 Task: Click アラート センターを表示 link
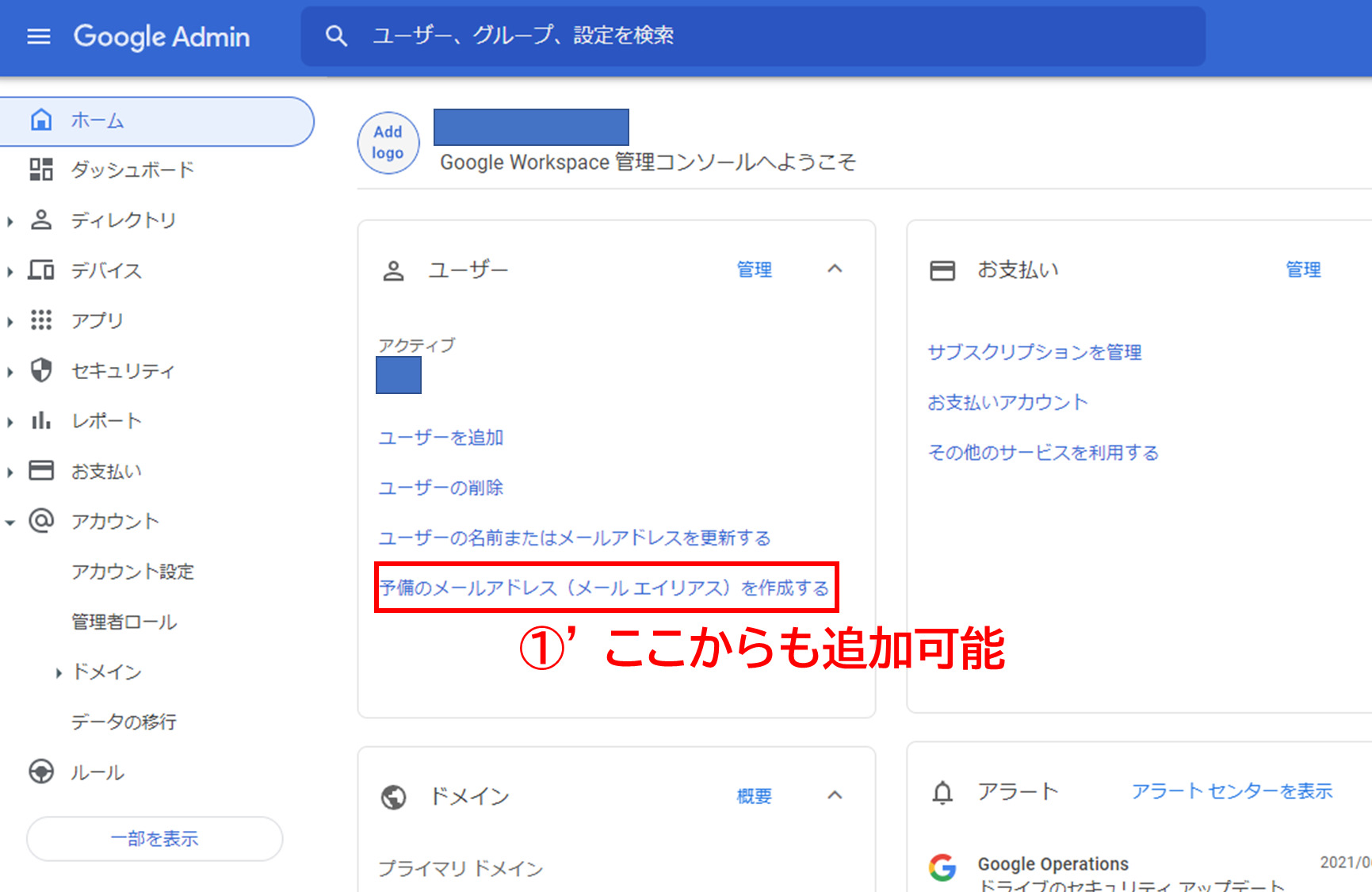click(x=1232, y=791)
